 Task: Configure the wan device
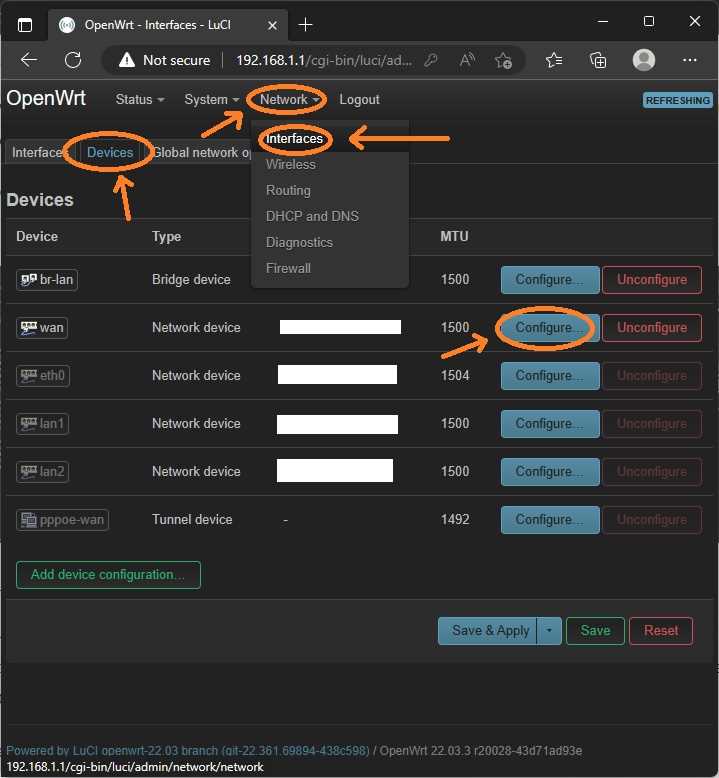click(550, 328)
